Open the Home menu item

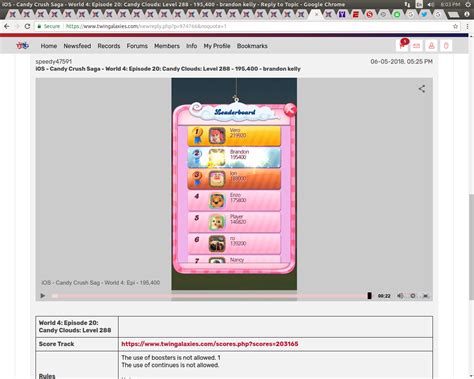(x=49, y=46)
